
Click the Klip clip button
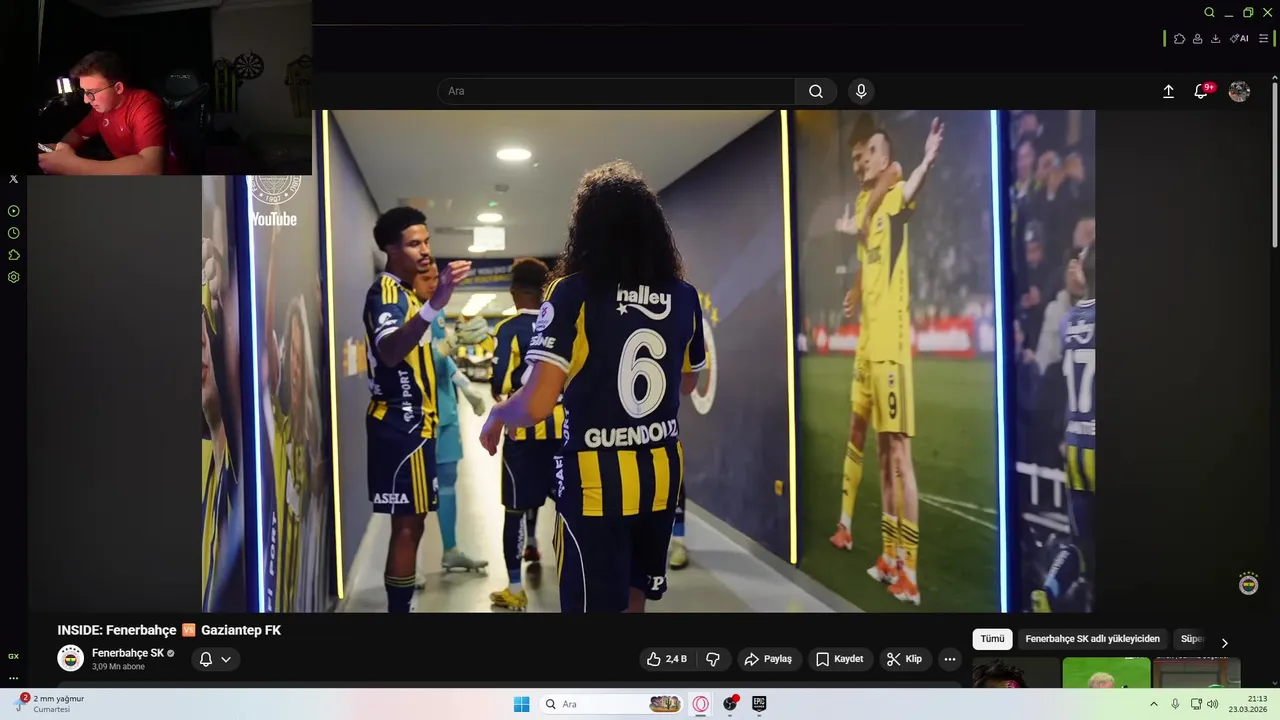pyautogui.click(x=905, y=659)
